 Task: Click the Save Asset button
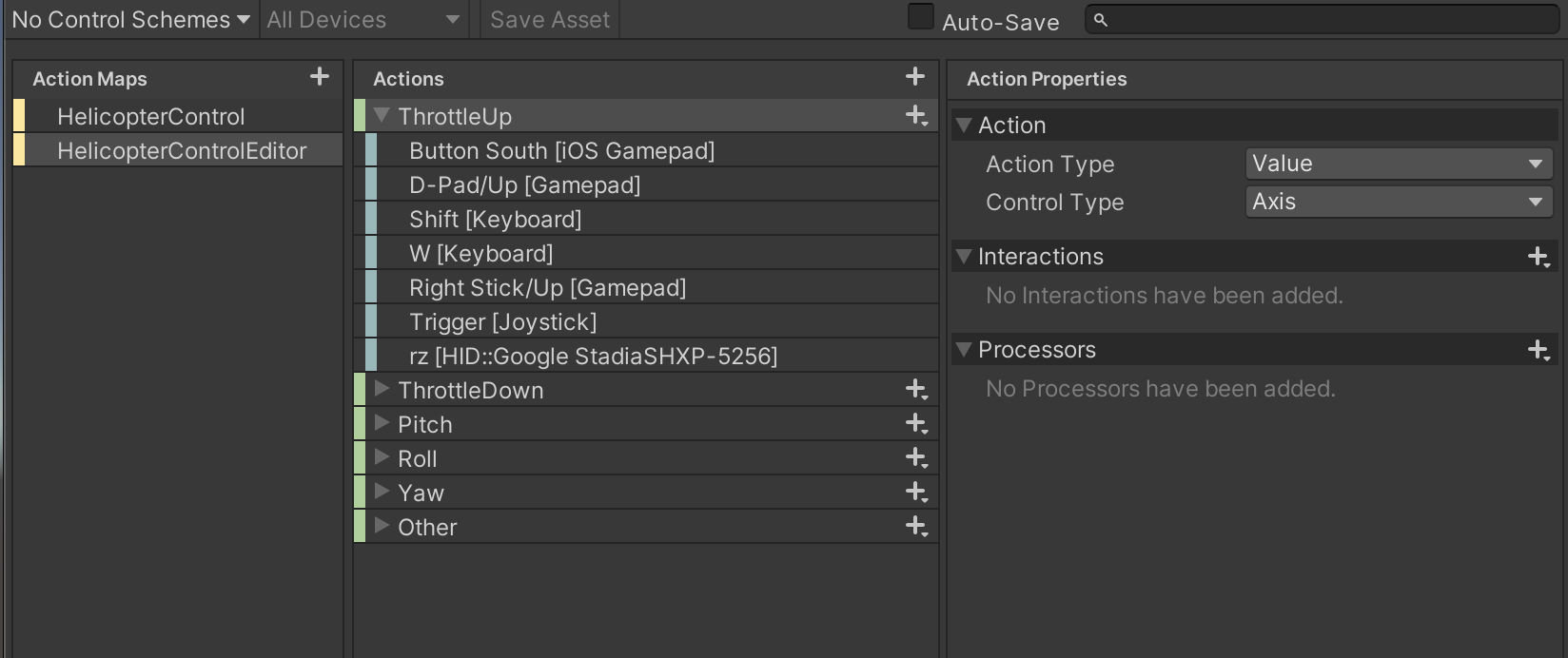[x=550, y=20]
